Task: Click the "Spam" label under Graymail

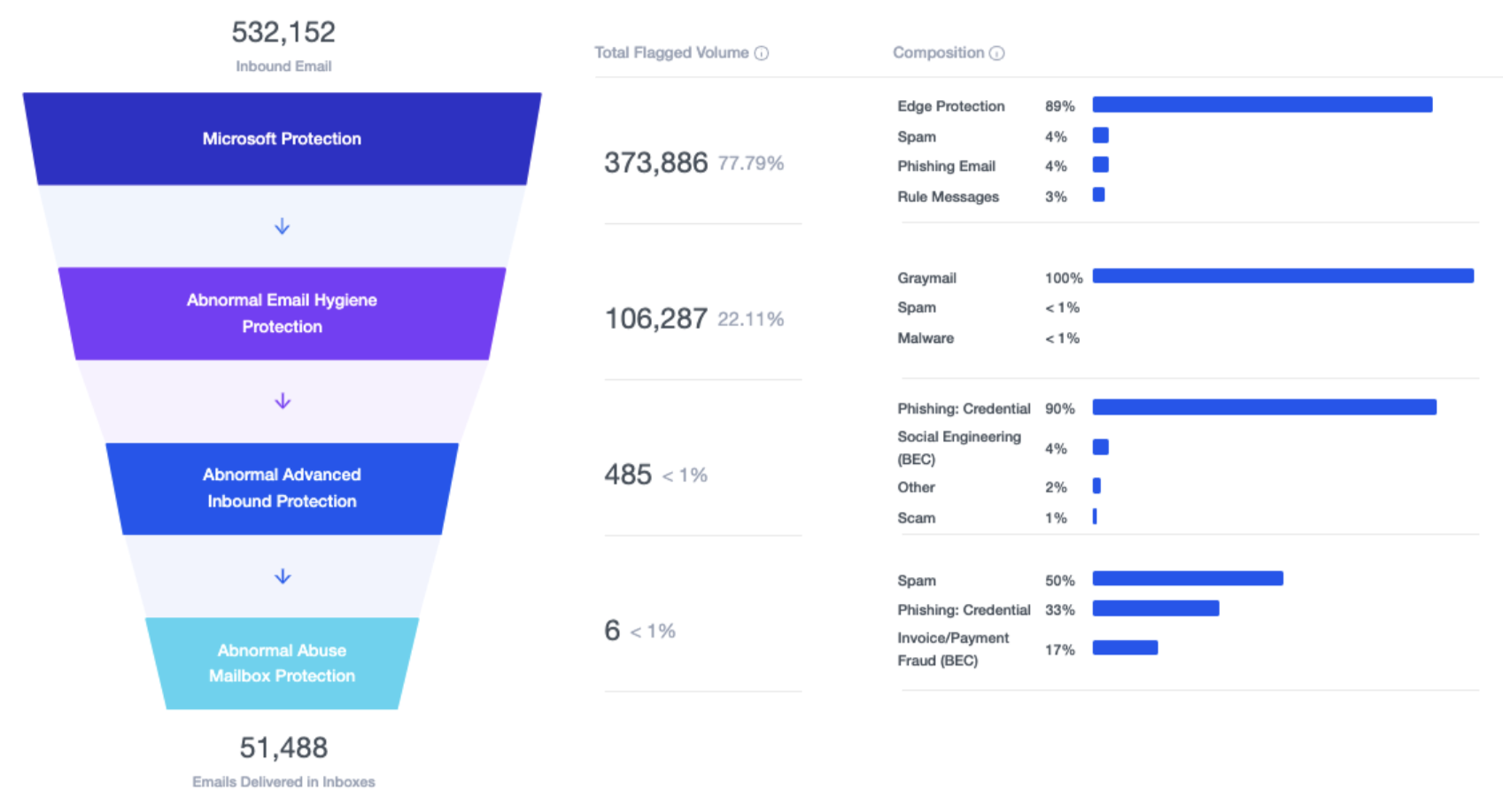Action: (917, 308)
